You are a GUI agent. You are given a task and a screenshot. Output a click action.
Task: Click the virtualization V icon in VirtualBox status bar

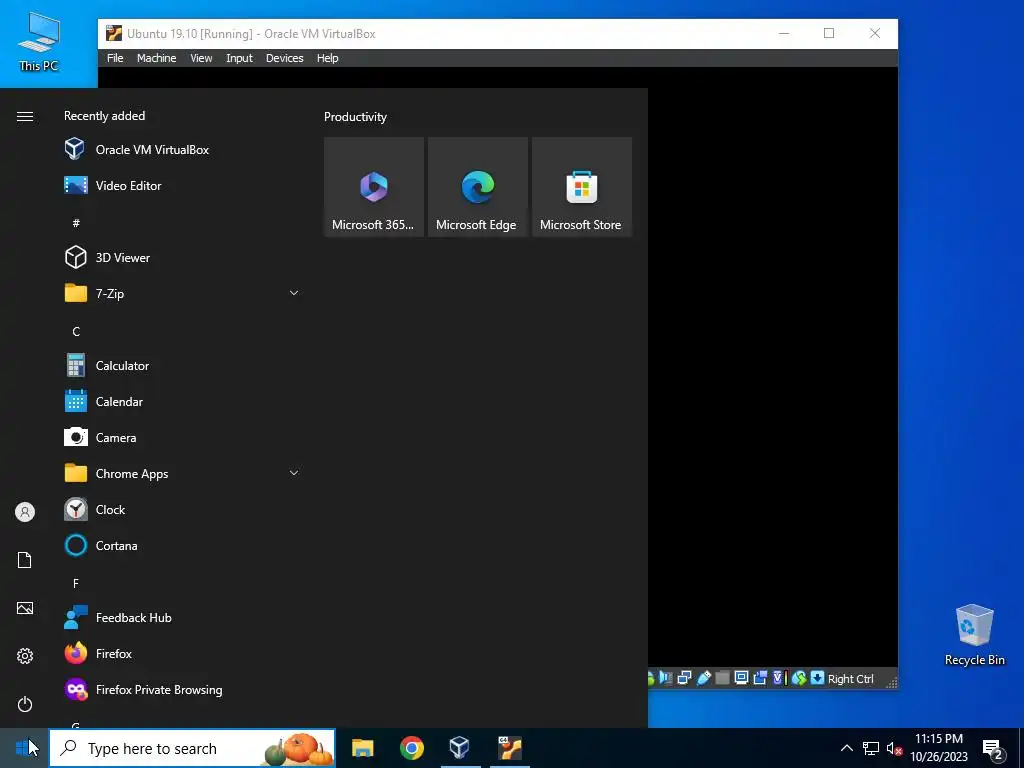778,678
